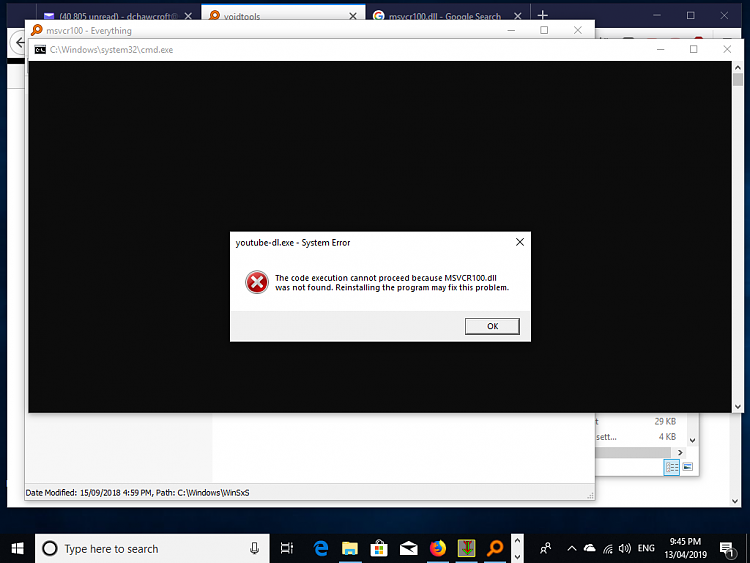The height and width of the screenshot is (563, 750).
Task: Open the Action Center notifications icon
Action: (727, 549)
